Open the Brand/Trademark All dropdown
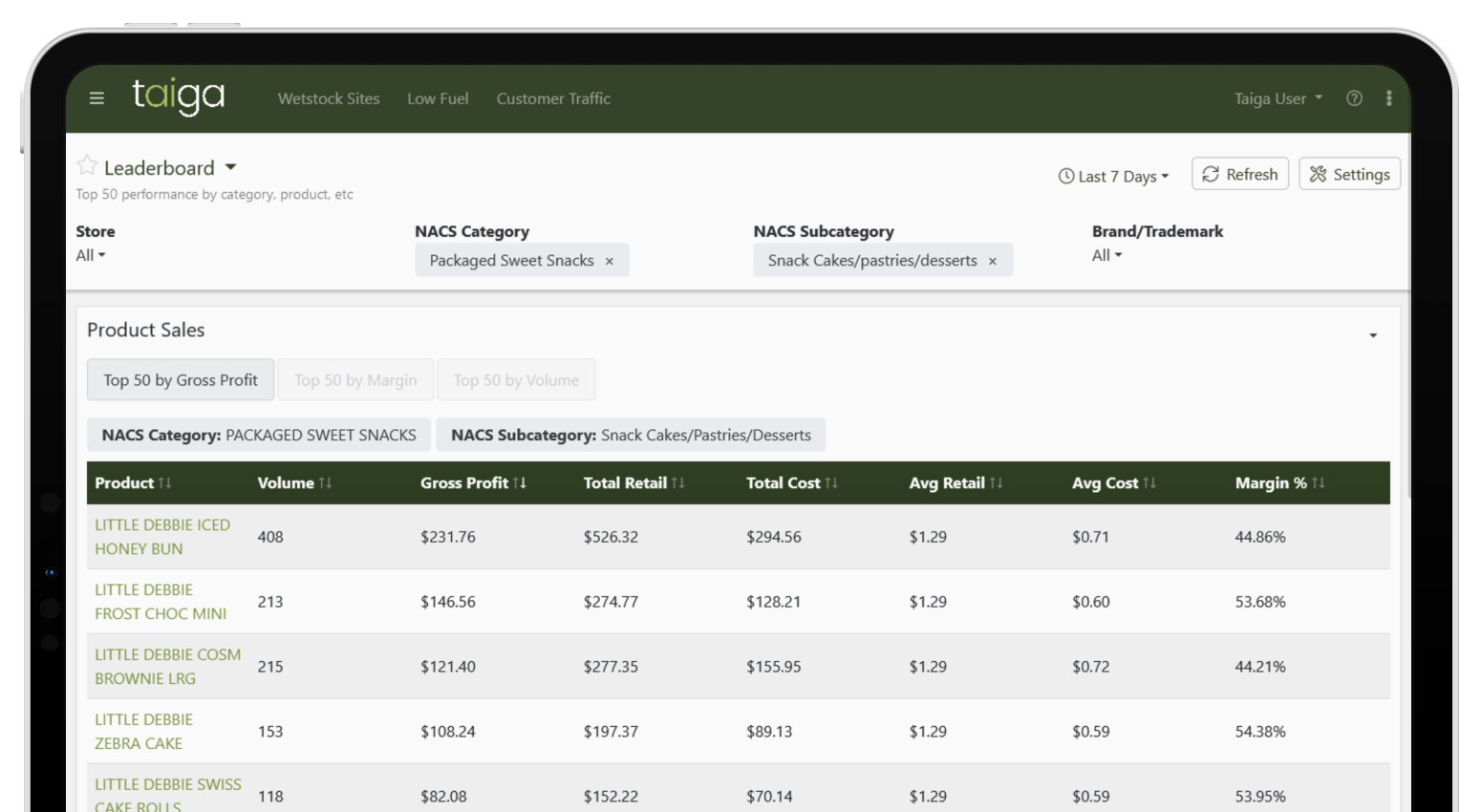This screenshot has width=1481, height=812. click(x=1107, y=255)
